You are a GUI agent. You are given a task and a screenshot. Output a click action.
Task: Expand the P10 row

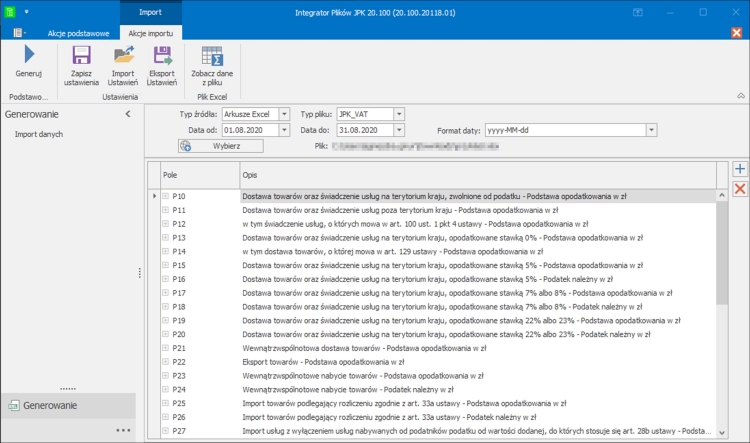click(166, 197)
